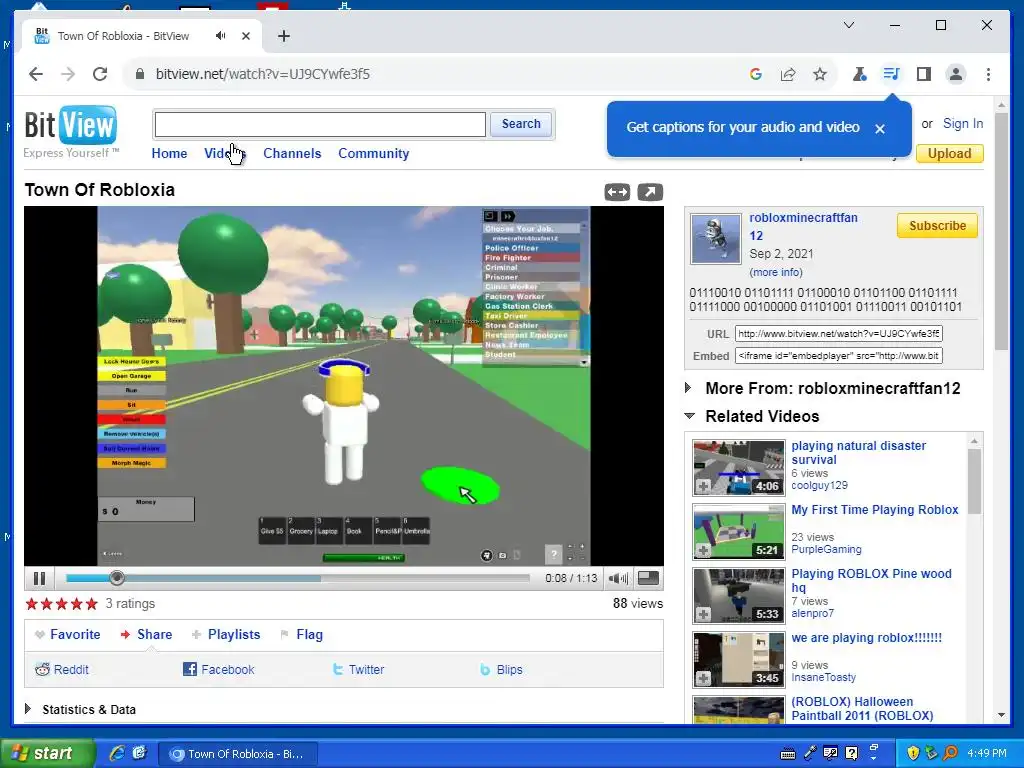1024x768 pixels.
Task: Click the Upload button
Action: click(950, 153)
